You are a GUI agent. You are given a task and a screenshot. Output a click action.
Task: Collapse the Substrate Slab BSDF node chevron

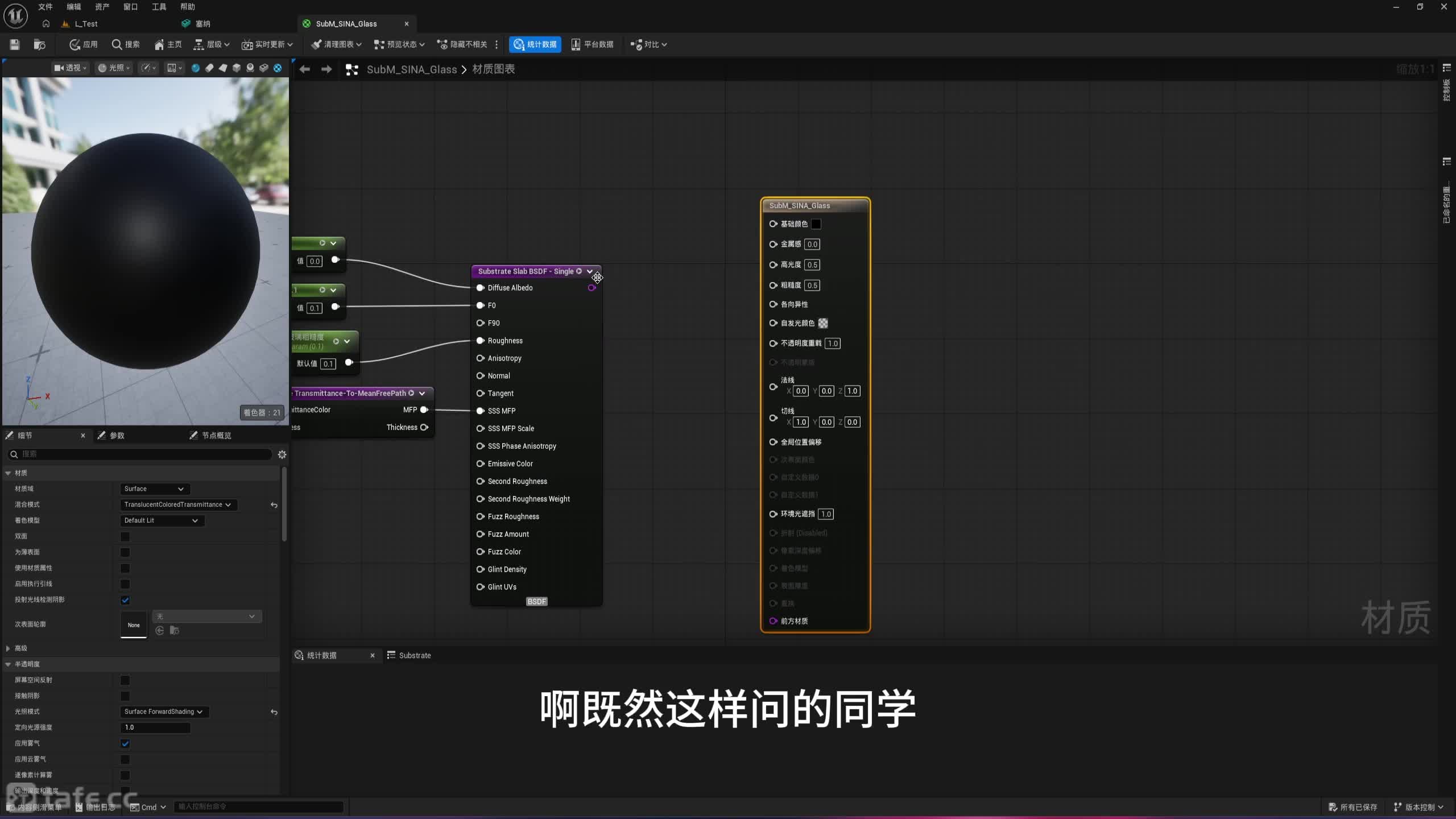click(590, 271)
